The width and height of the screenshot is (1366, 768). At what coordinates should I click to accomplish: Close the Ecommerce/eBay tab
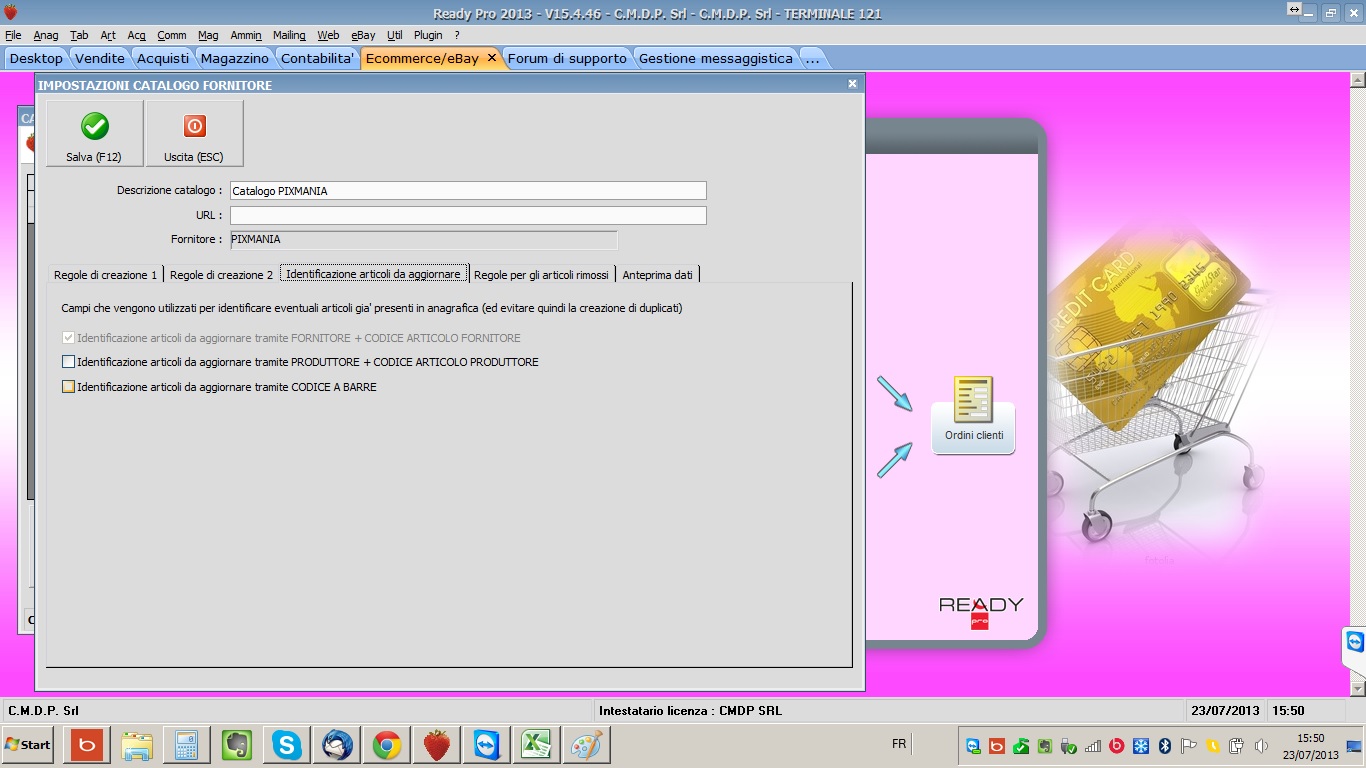491,58
